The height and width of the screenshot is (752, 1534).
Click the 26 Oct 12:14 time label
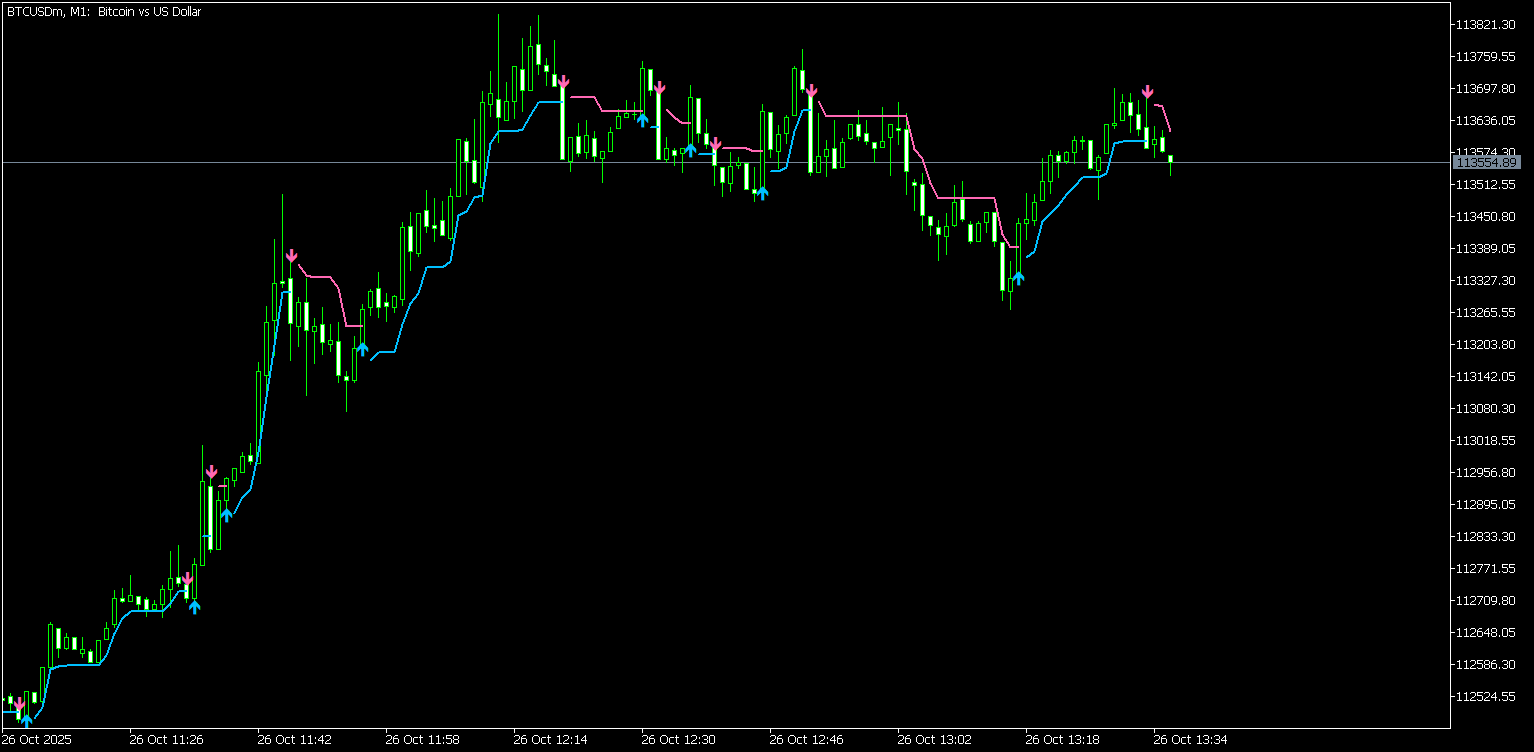[x=550, y=740]
